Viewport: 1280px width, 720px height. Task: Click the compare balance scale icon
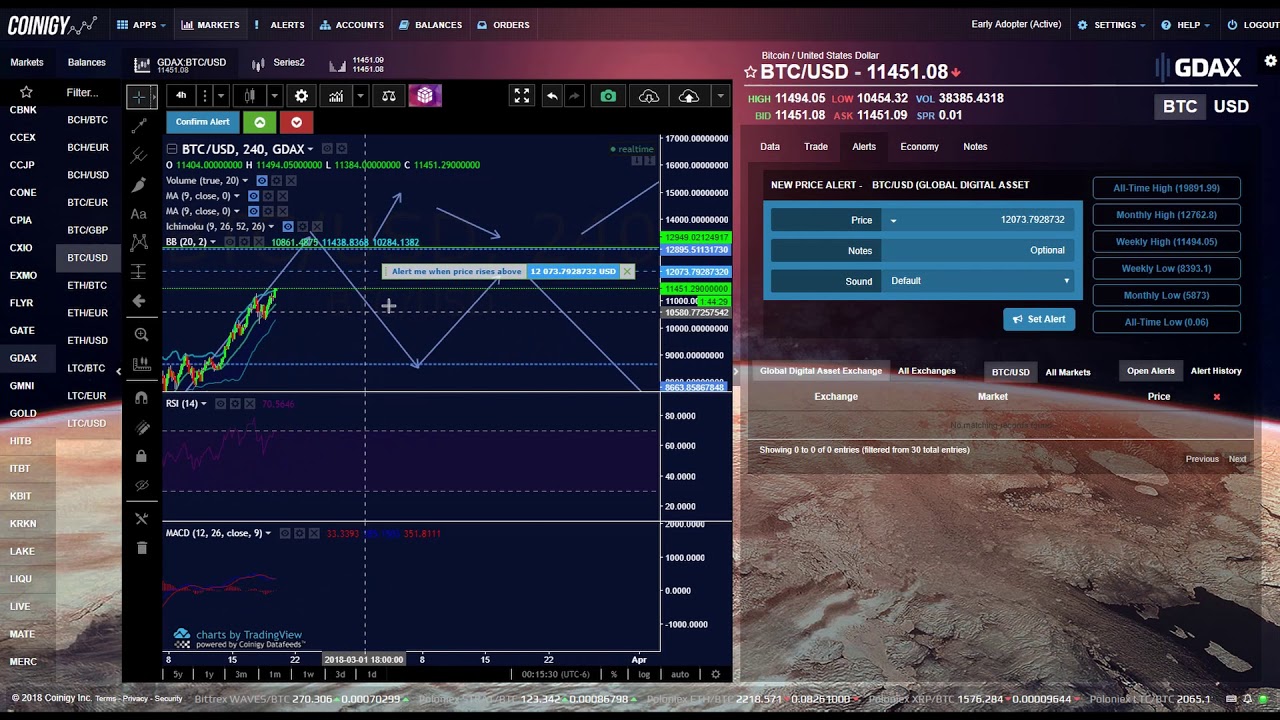(389, 96)
